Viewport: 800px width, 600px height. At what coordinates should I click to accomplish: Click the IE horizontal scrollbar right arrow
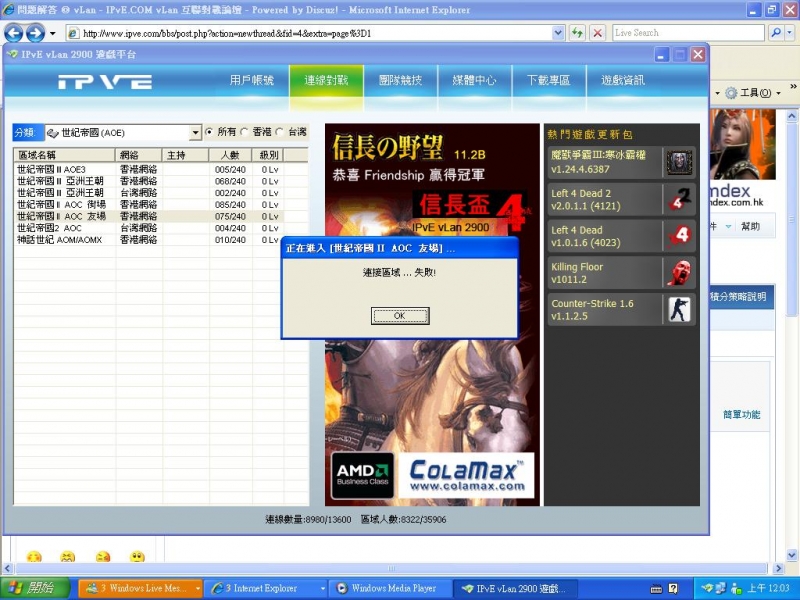[x=778, y=568]
